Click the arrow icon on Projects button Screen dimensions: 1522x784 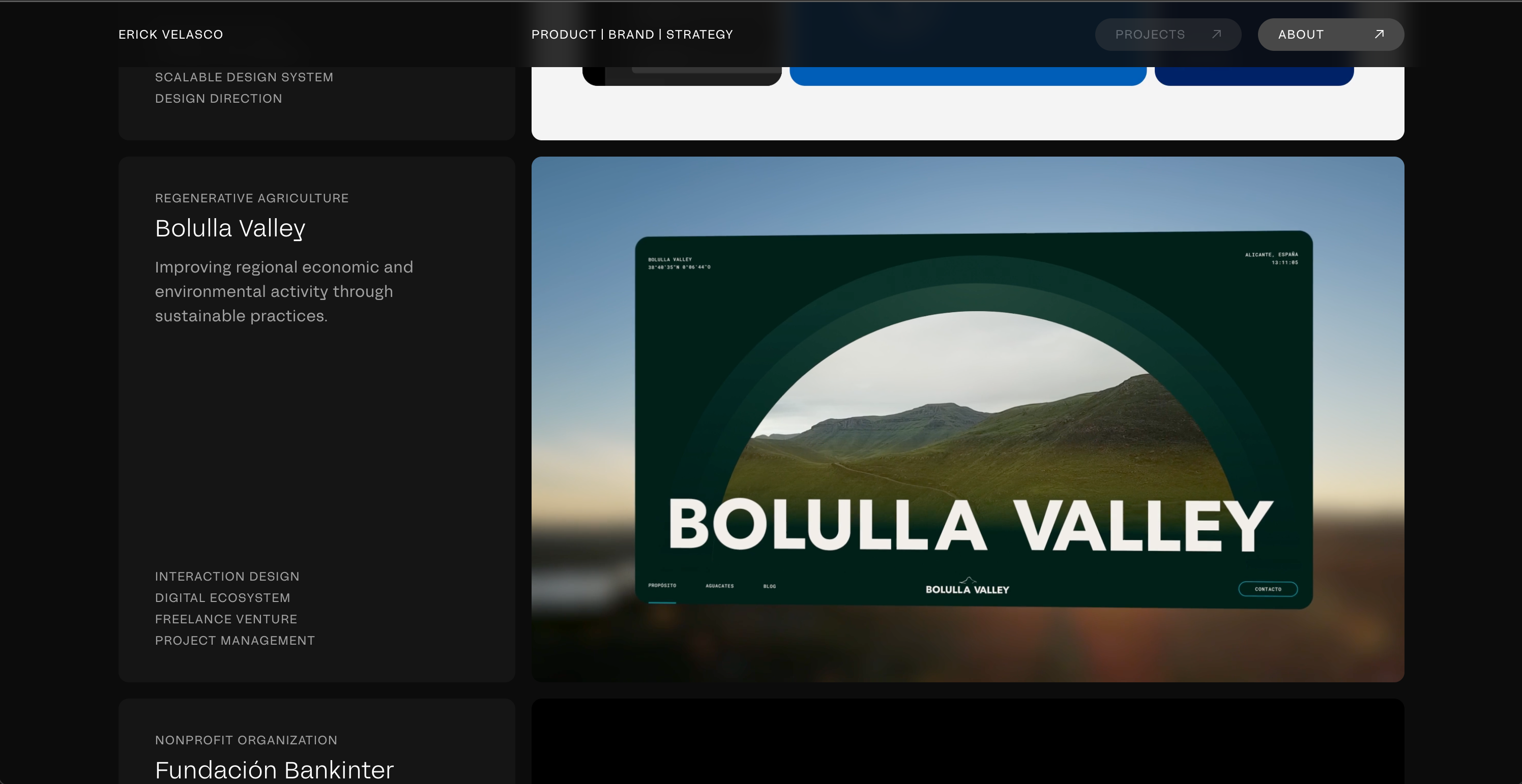pyautogui.click(x=1216, y=34)
